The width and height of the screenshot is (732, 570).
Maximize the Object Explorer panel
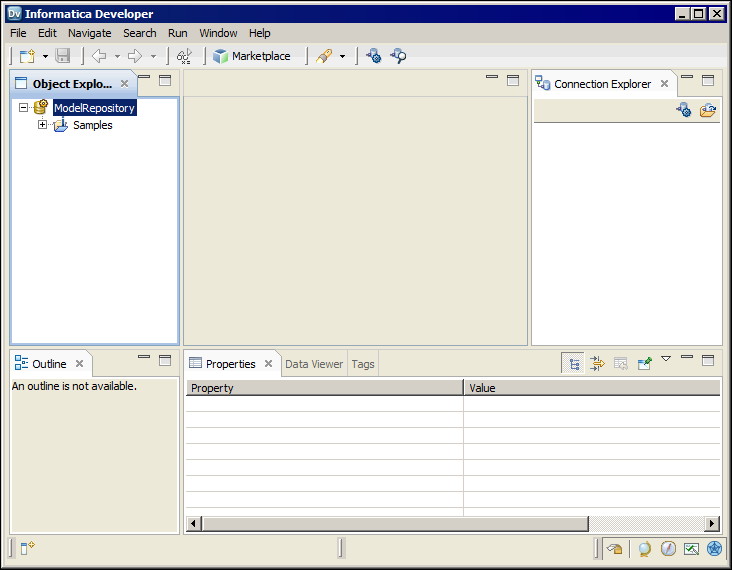(165, 80)
